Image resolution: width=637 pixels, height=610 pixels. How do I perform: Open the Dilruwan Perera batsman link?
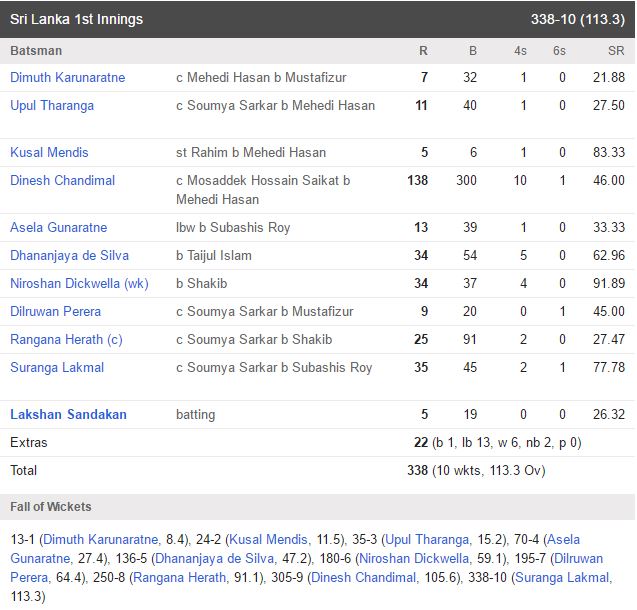(55, 311)
